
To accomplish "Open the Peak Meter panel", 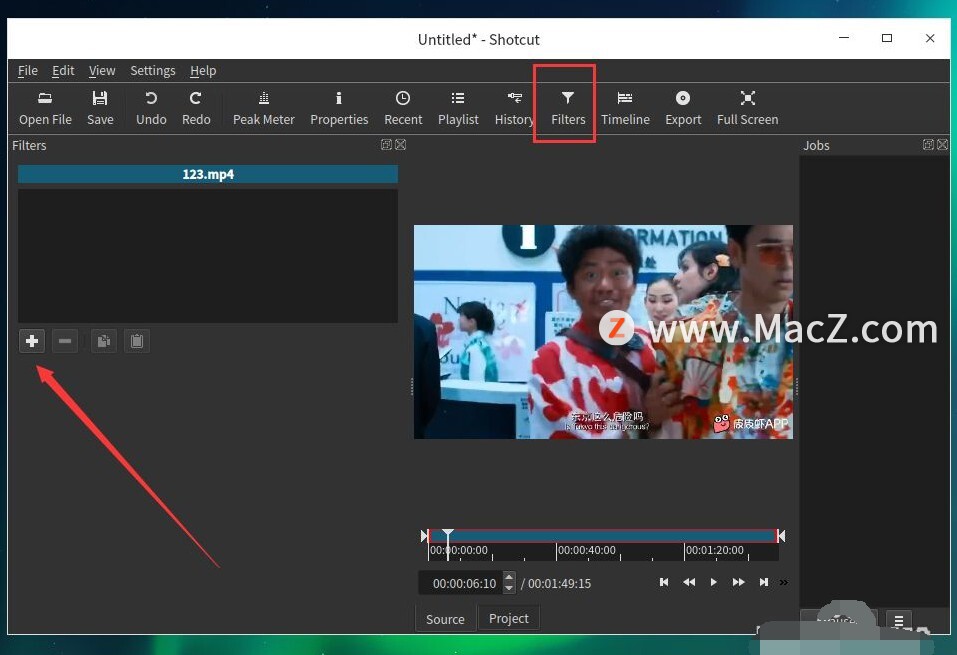I will [264, 108].
